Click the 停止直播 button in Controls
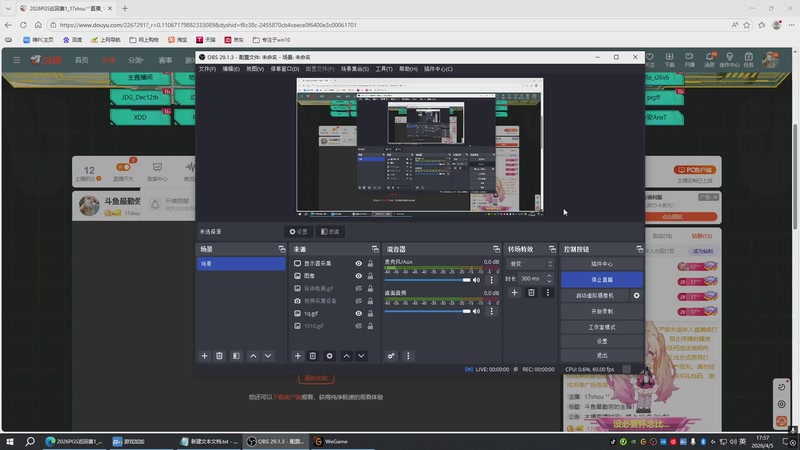Image resolution: width=800 pixels, height=450 pixels. [x=602, y=280]
